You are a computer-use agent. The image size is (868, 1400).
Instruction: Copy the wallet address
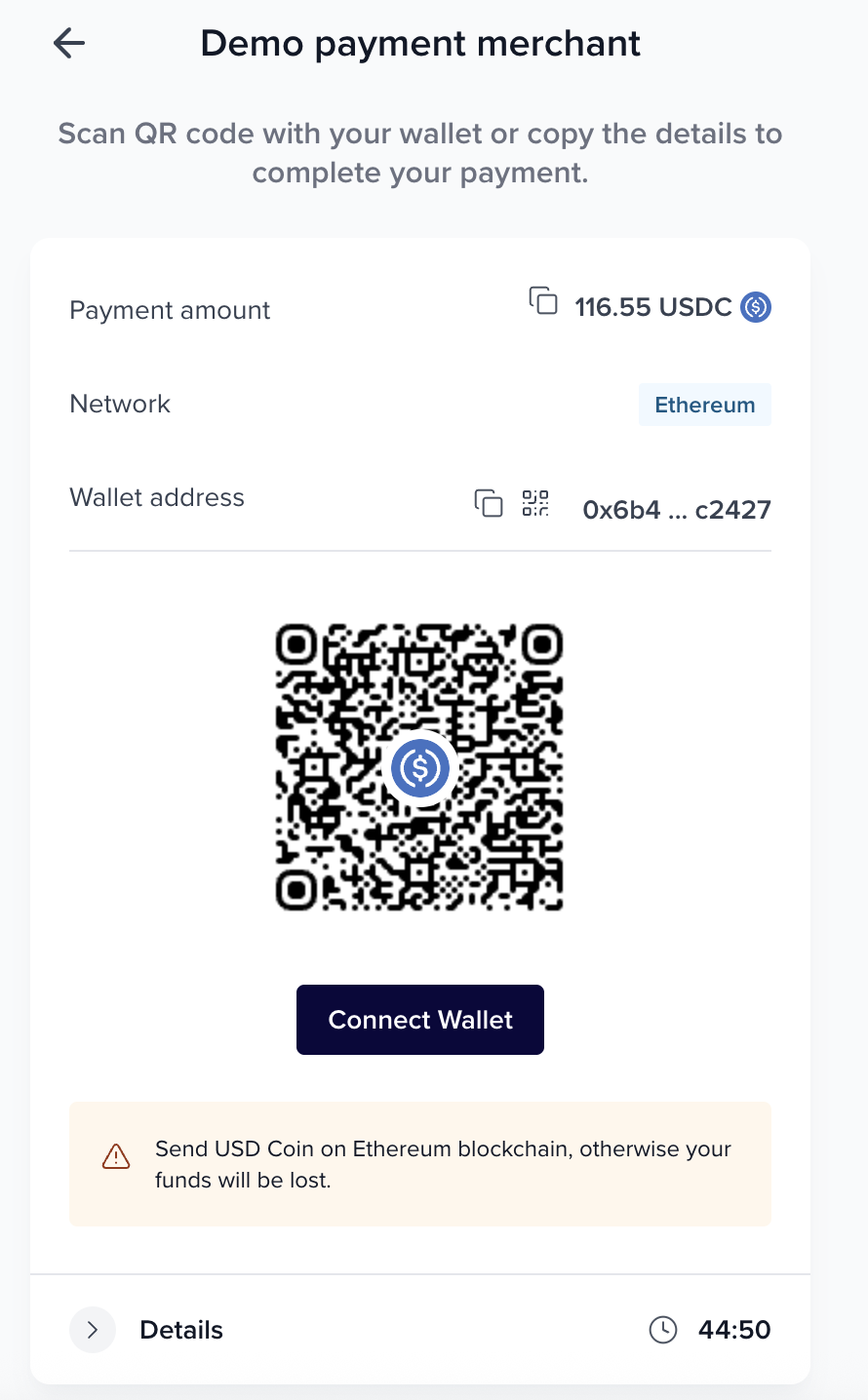[x=489, y=503]
